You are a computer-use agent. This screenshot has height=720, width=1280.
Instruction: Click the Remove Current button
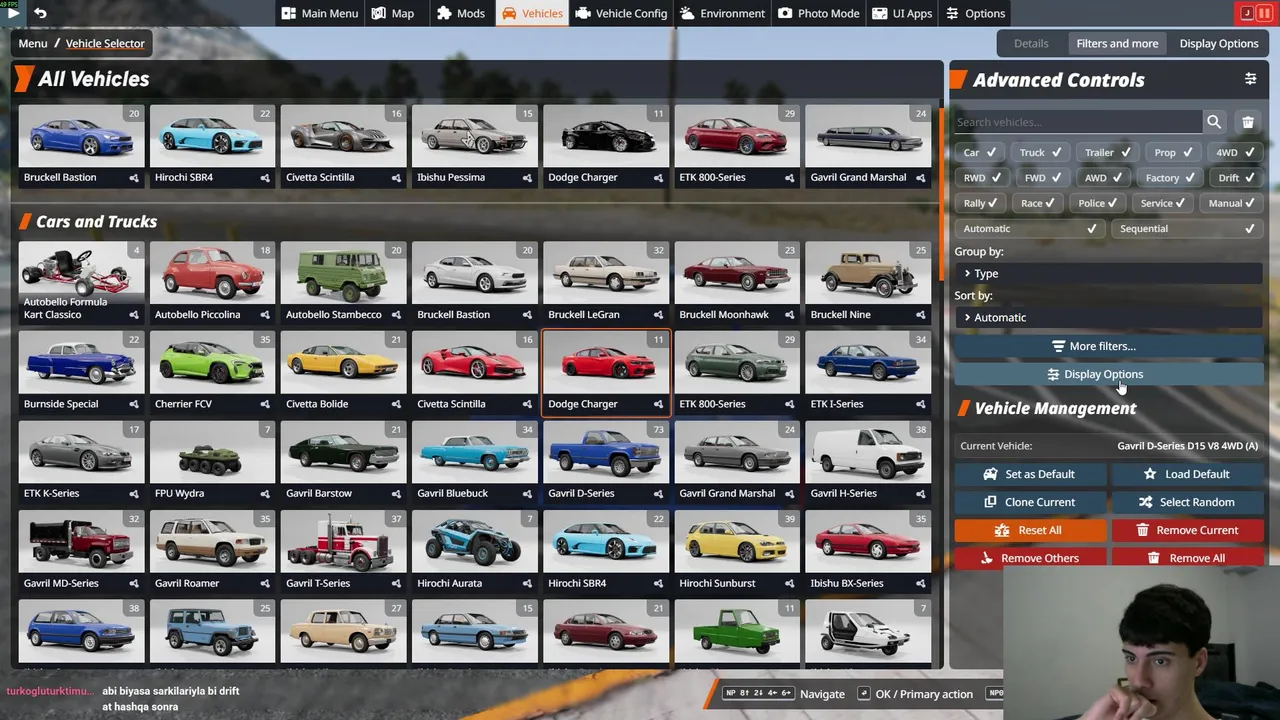(1186, 530)
